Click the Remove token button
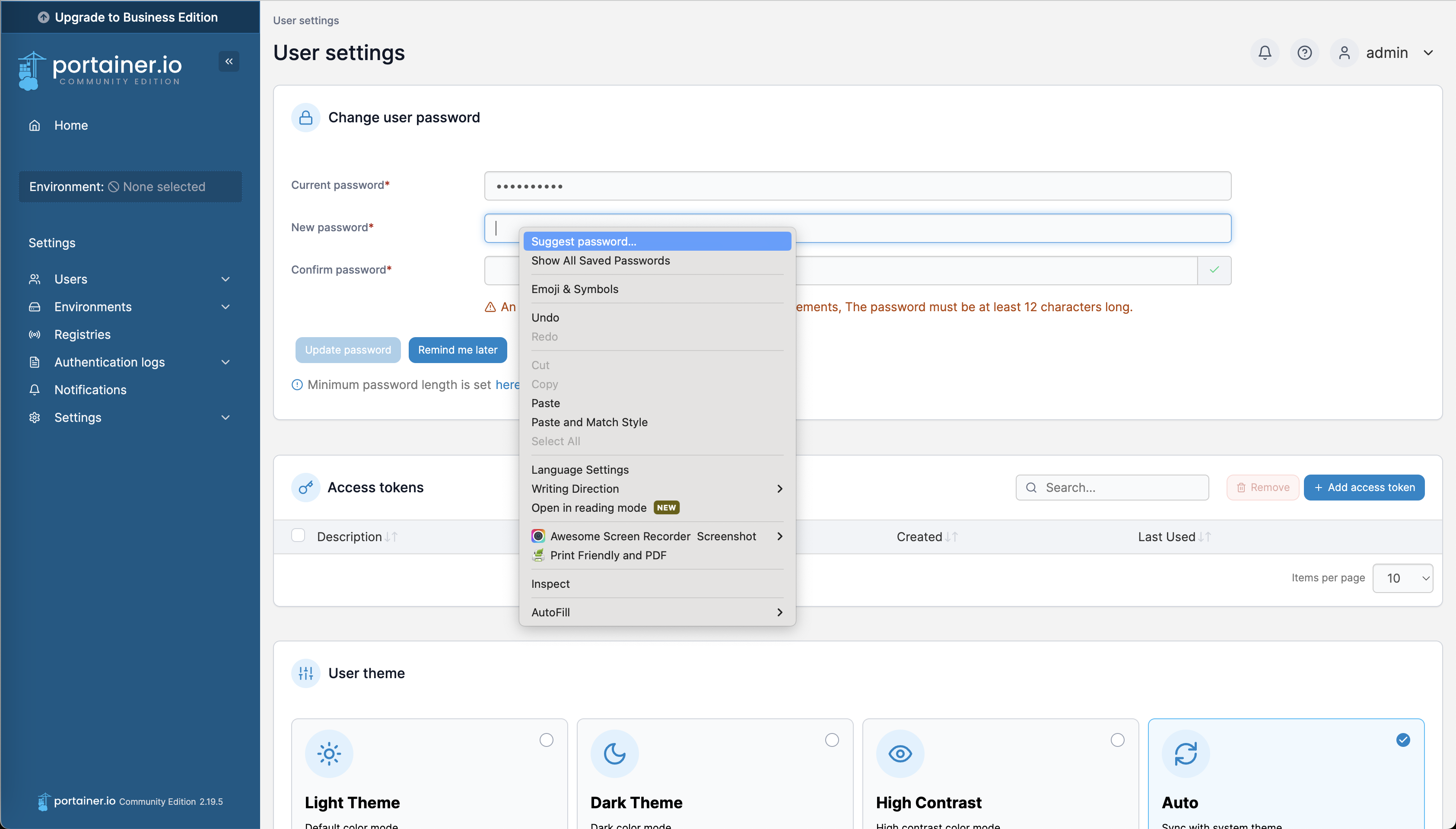 pos(1262,488)
